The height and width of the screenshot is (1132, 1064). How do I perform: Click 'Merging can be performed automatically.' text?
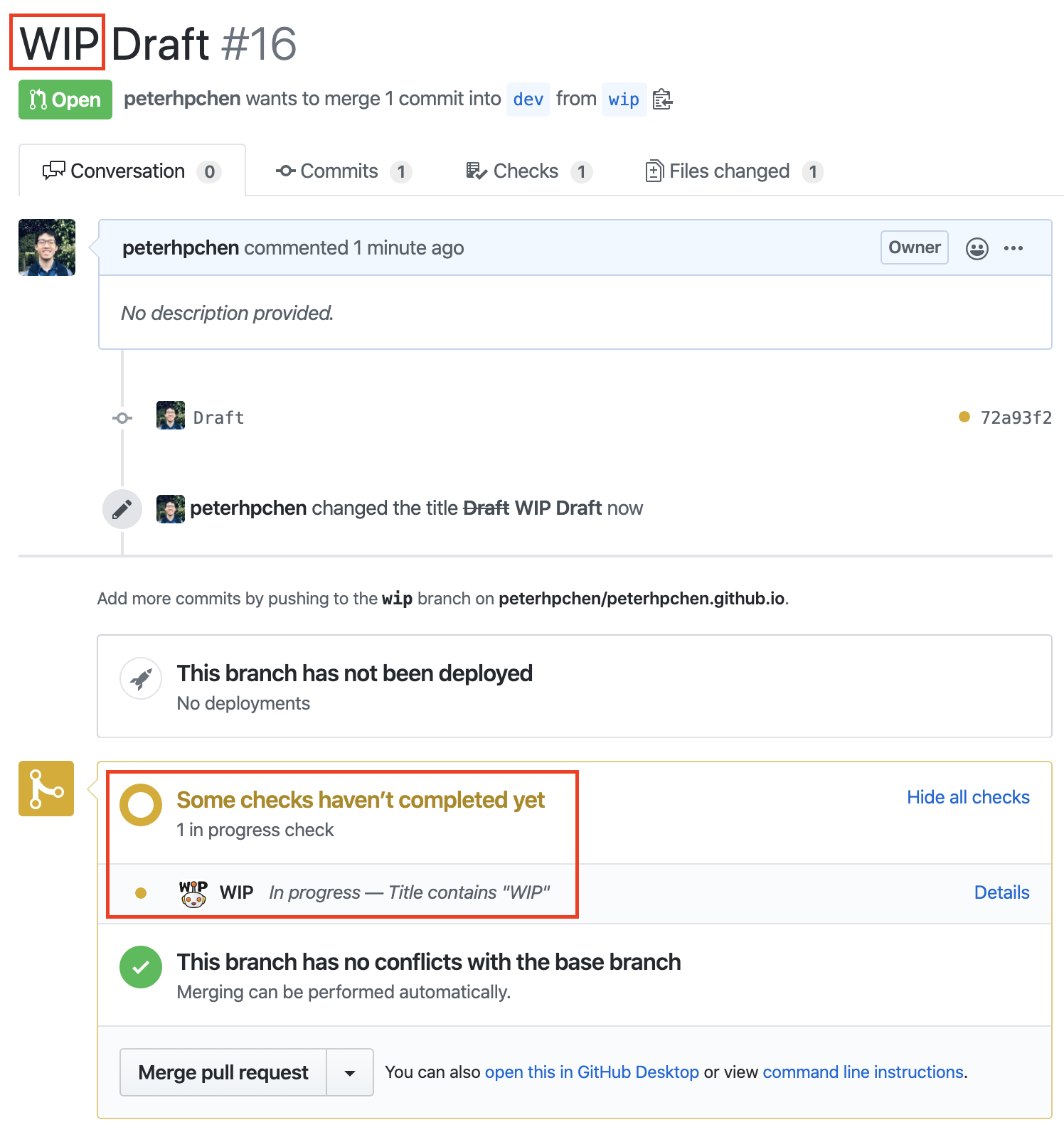tap(344, 992)
